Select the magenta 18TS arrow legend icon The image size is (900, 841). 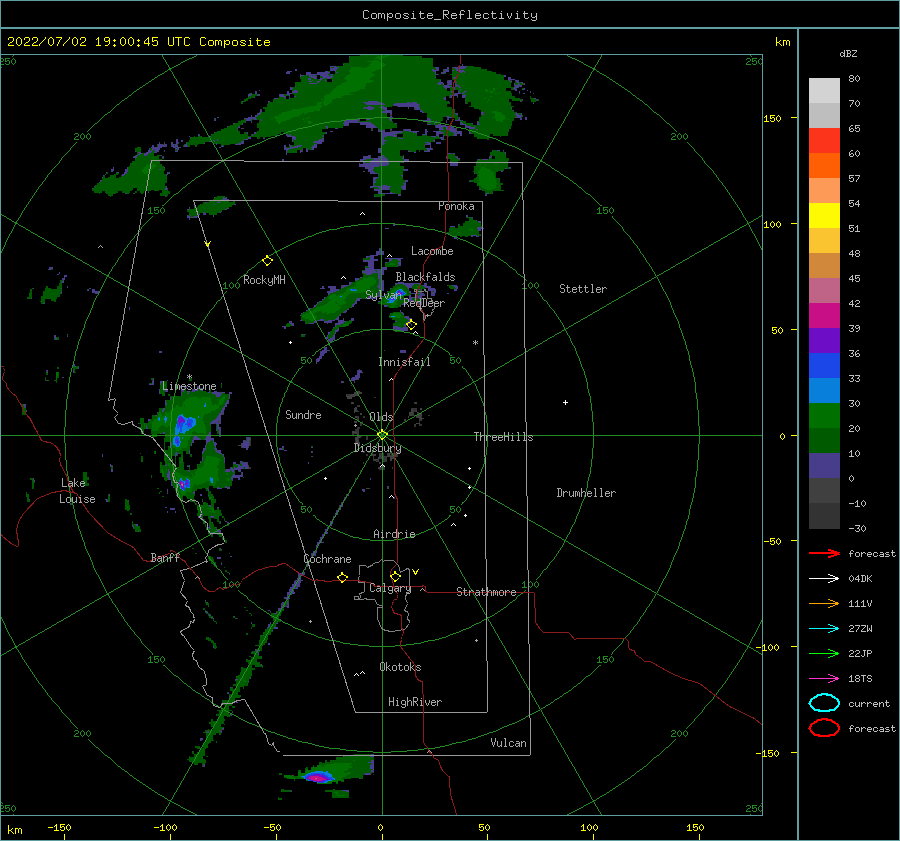click(824, 679)
